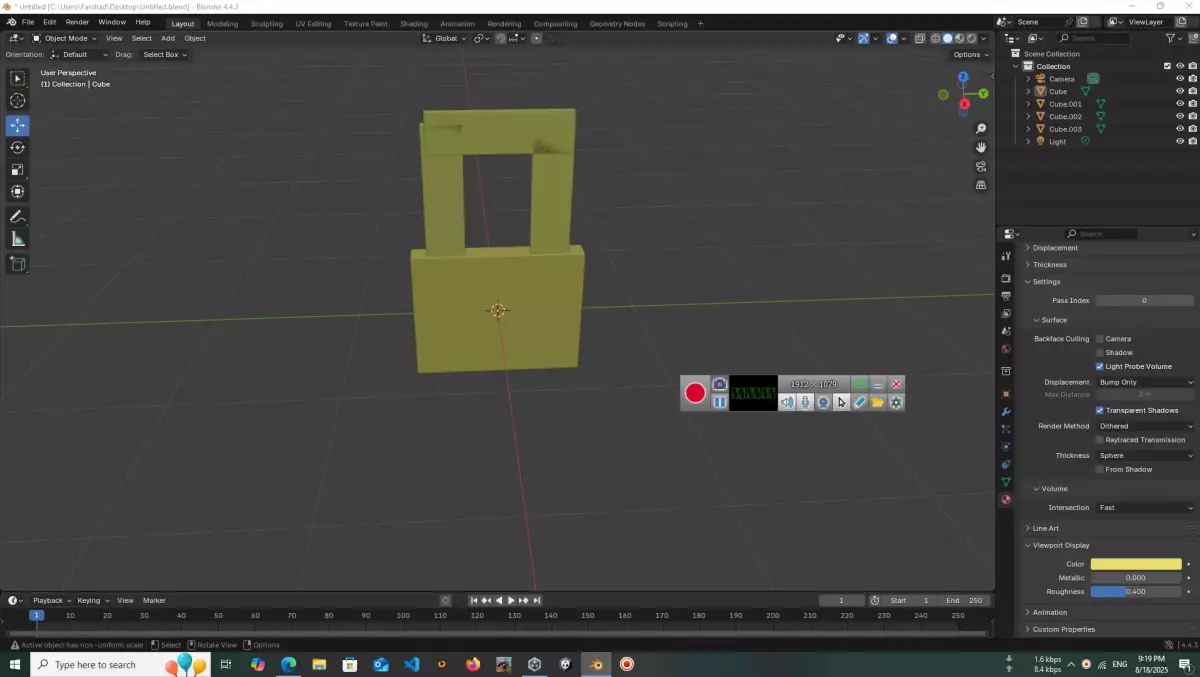Open the World properties tab
1200x677 pixels.
[1006, 349]
